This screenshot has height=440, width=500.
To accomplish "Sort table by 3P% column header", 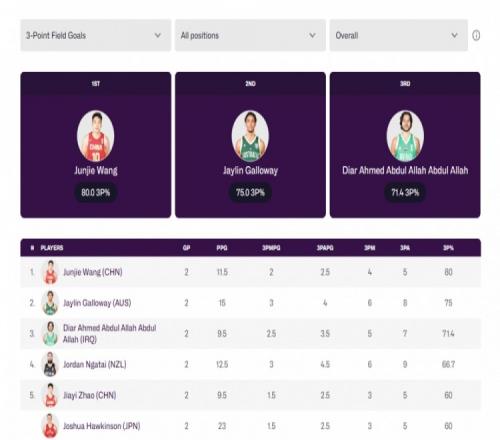I will coord(448,248).
